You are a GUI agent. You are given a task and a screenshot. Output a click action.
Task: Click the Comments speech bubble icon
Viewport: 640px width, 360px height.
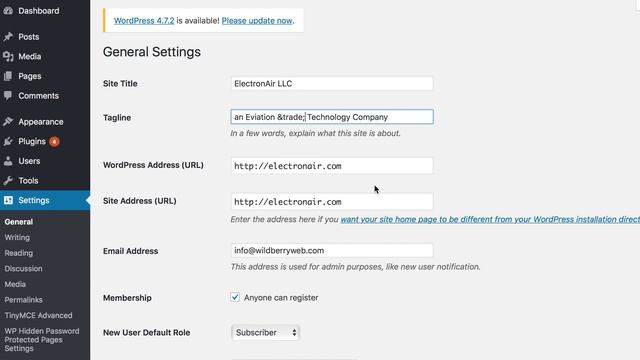(8, 96)
